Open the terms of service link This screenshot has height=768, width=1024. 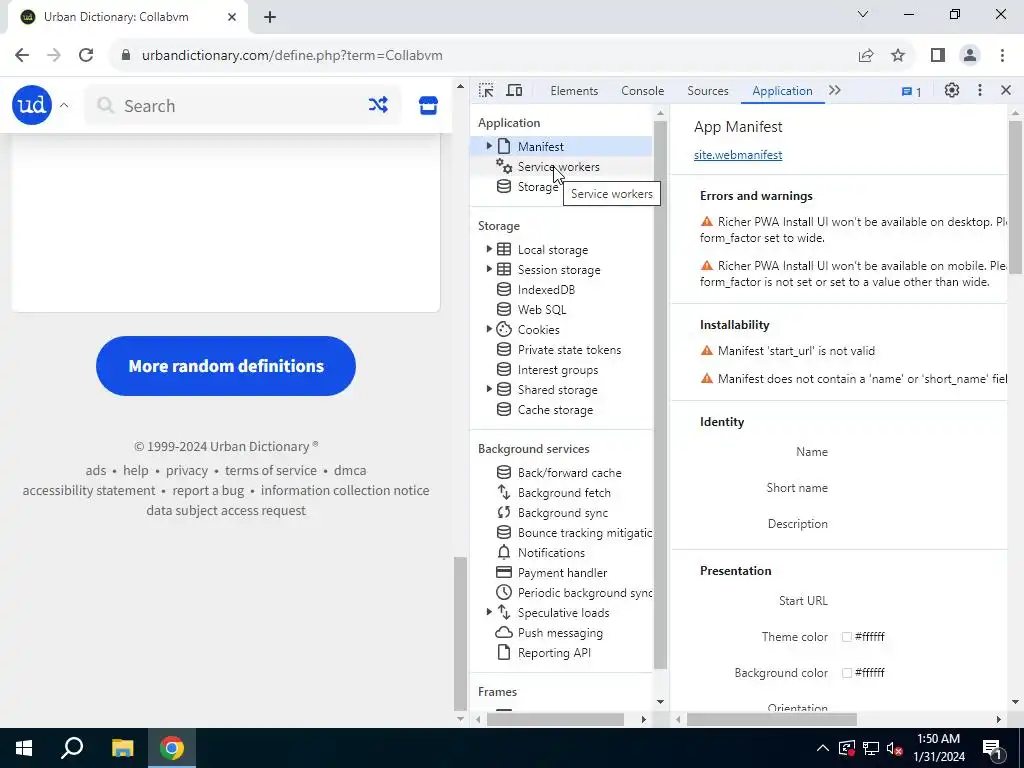pos(271,470)
